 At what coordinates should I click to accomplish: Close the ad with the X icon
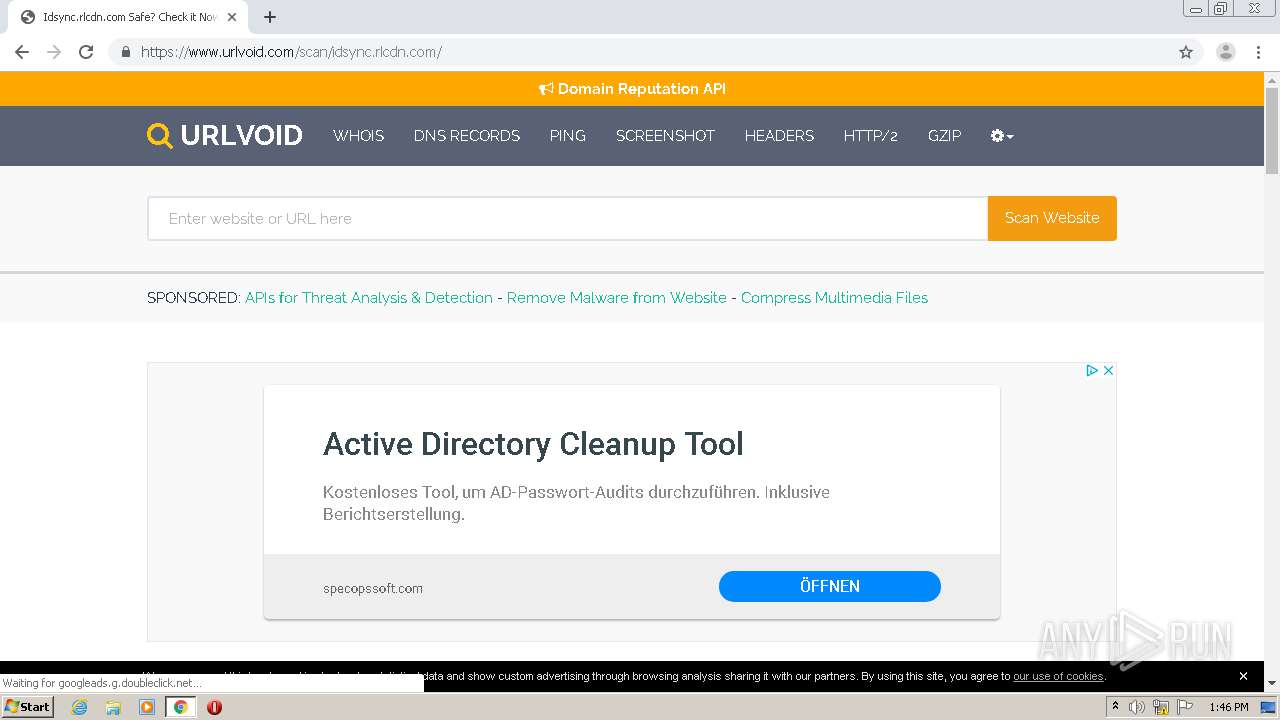(1108, 370)
